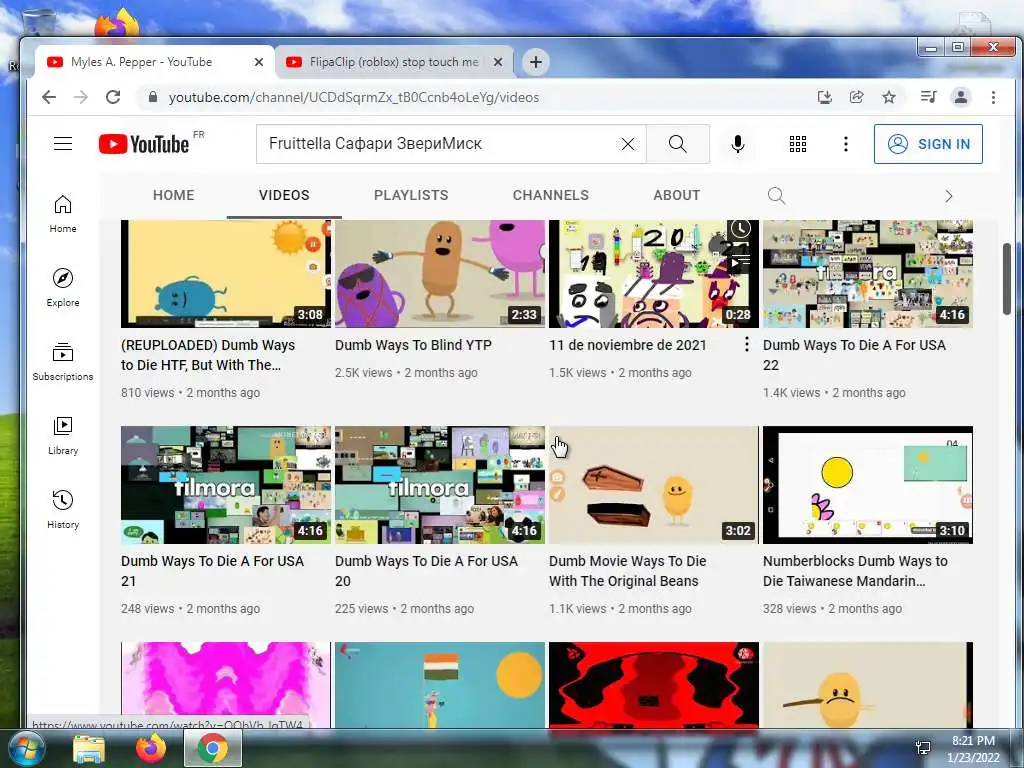Click the browser forward arrow

[81, 97]
